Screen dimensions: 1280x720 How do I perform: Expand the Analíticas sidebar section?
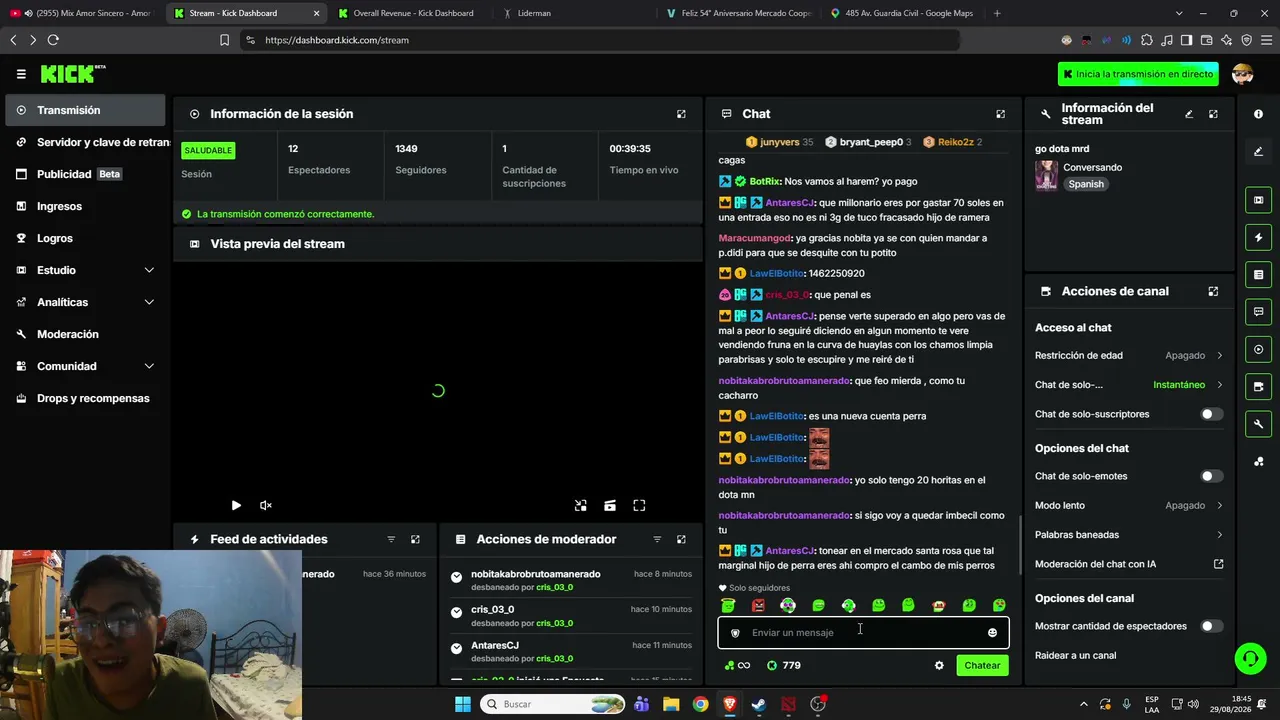[x=84, y=302]
